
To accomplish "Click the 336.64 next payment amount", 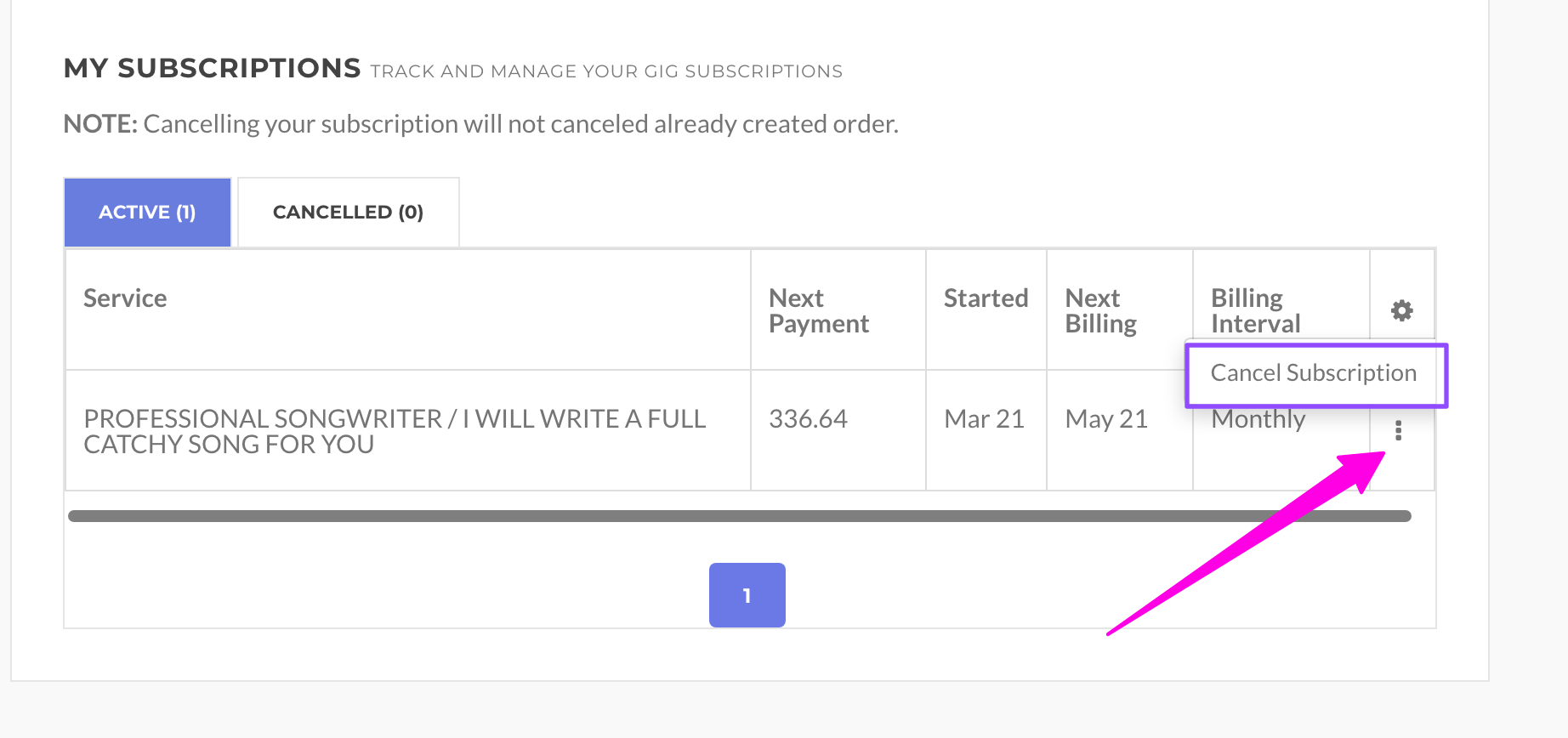I will click(x=808, y=419).
